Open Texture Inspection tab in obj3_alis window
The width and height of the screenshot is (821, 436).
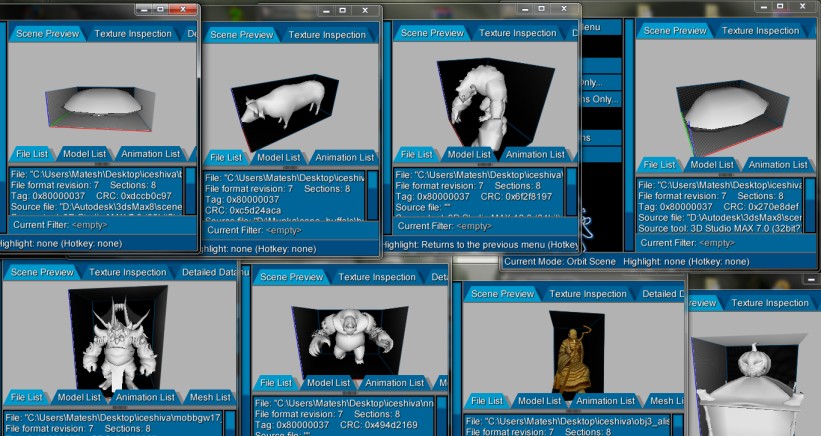click(x=587, y=294)
